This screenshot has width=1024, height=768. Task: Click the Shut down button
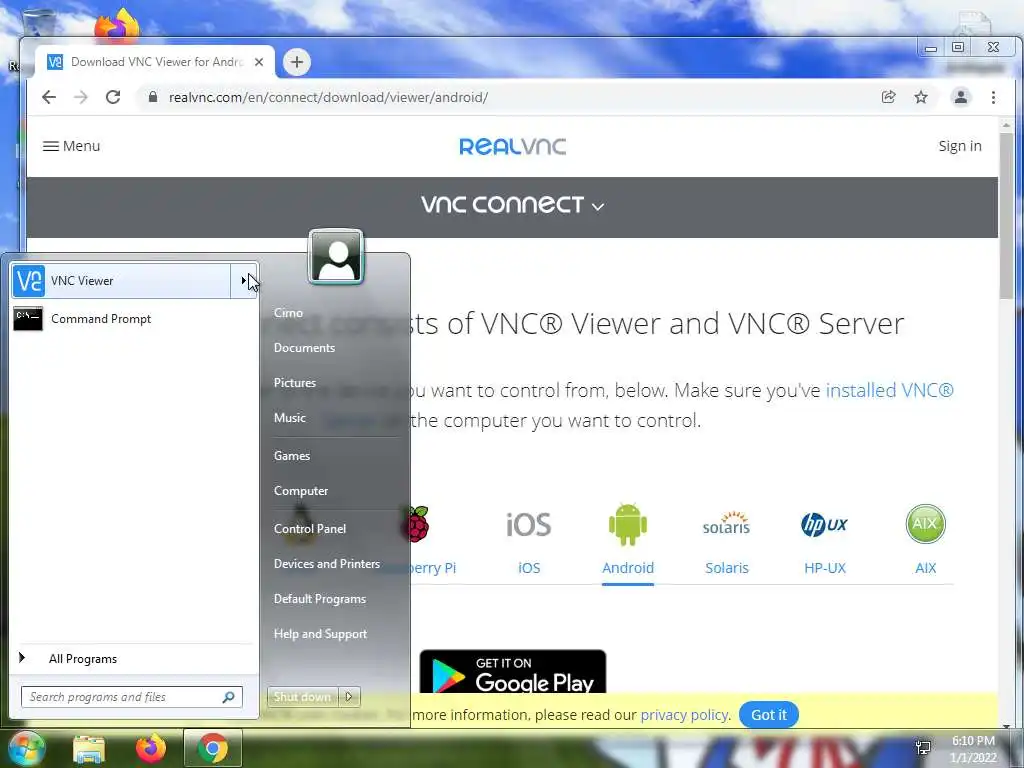pyautogui.click(x=303, y=697)
